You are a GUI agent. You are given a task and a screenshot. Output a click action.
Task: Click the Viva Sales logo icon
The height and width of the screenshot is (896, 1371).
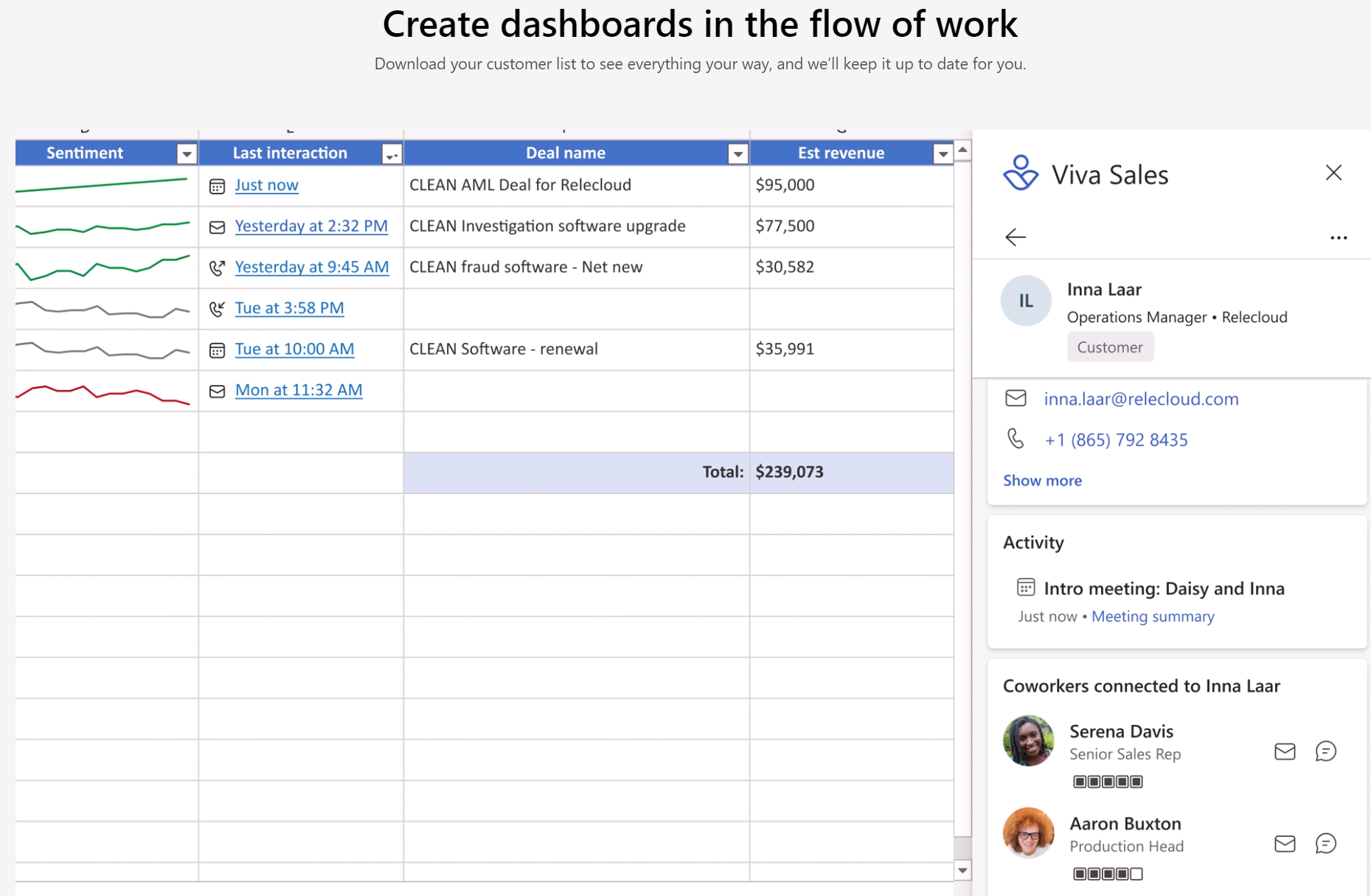coord(1021,173)
